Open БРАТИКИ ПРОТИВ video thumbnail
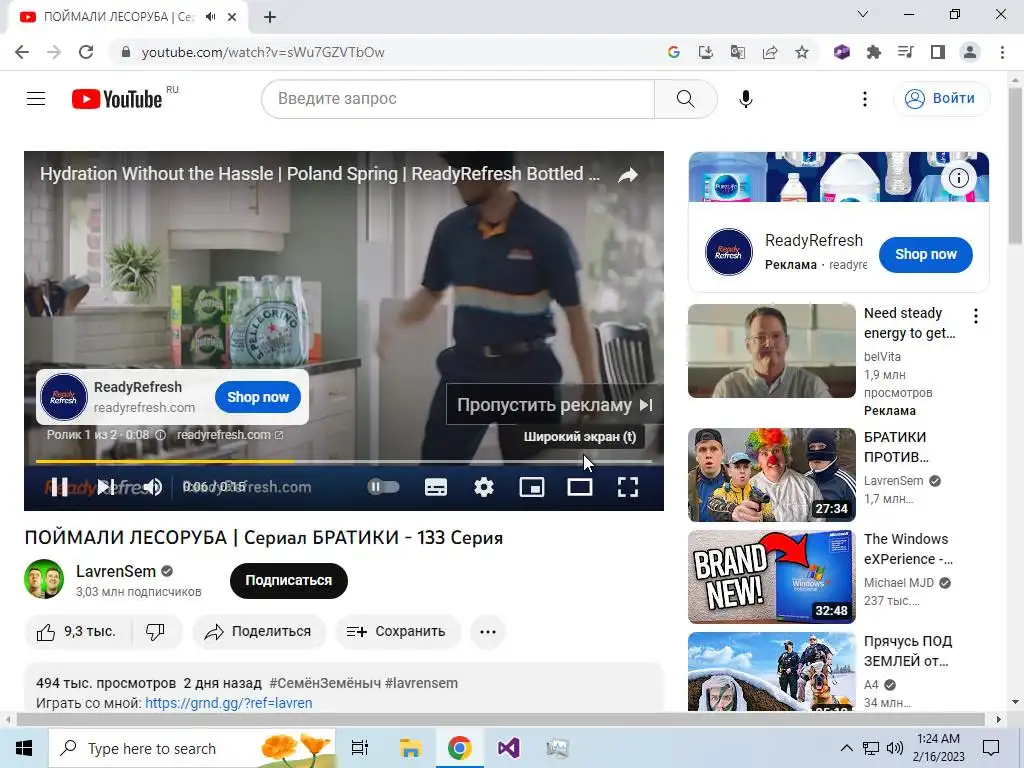The height and width of the screenshot is (768, 1024). (772, 475)
